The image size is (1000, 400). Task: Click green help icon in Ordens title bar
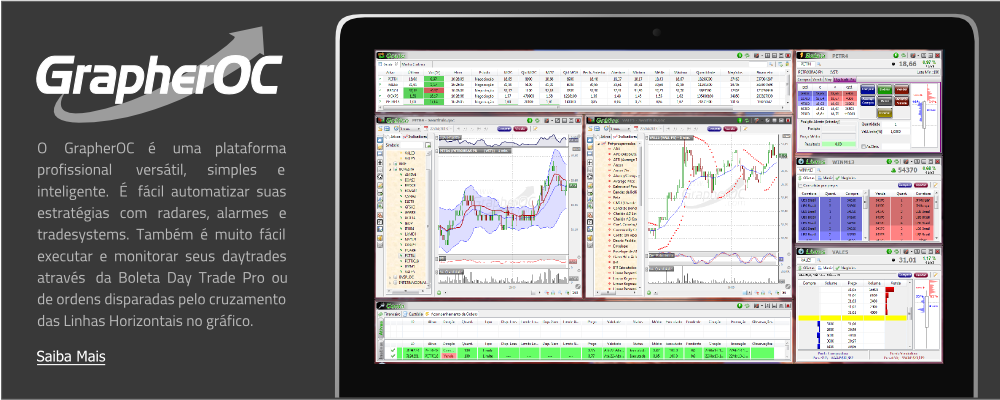click(x=740, y=306)
